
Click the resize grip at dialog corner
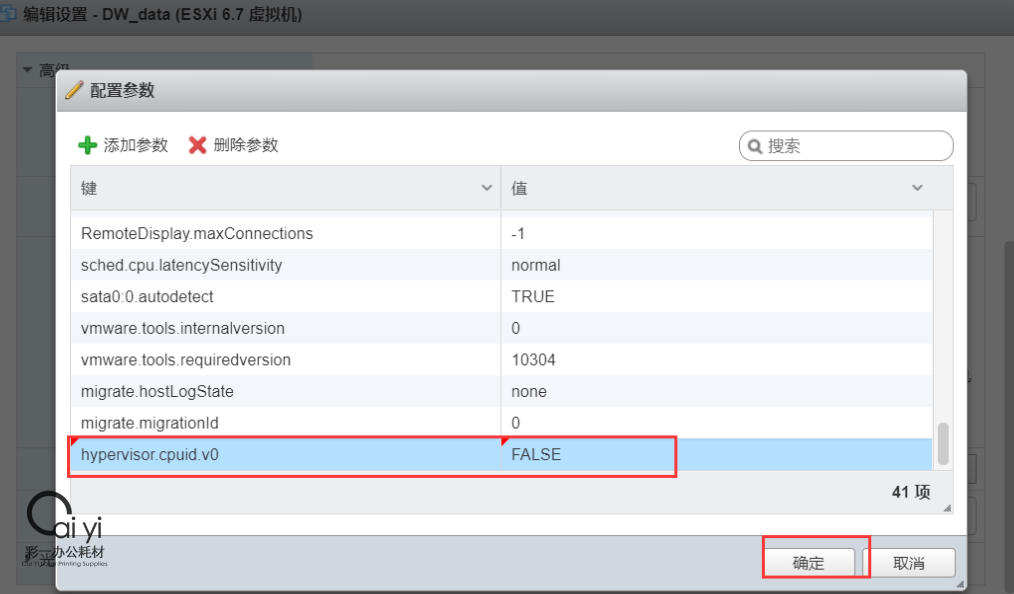[x=960, y=584]
